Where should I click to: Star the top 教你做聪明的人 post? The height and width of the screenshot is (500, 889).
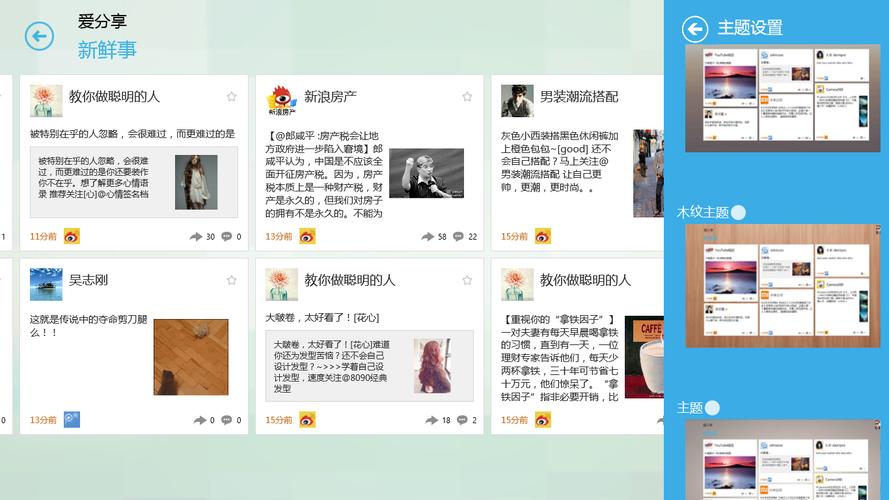pos(231,96)
